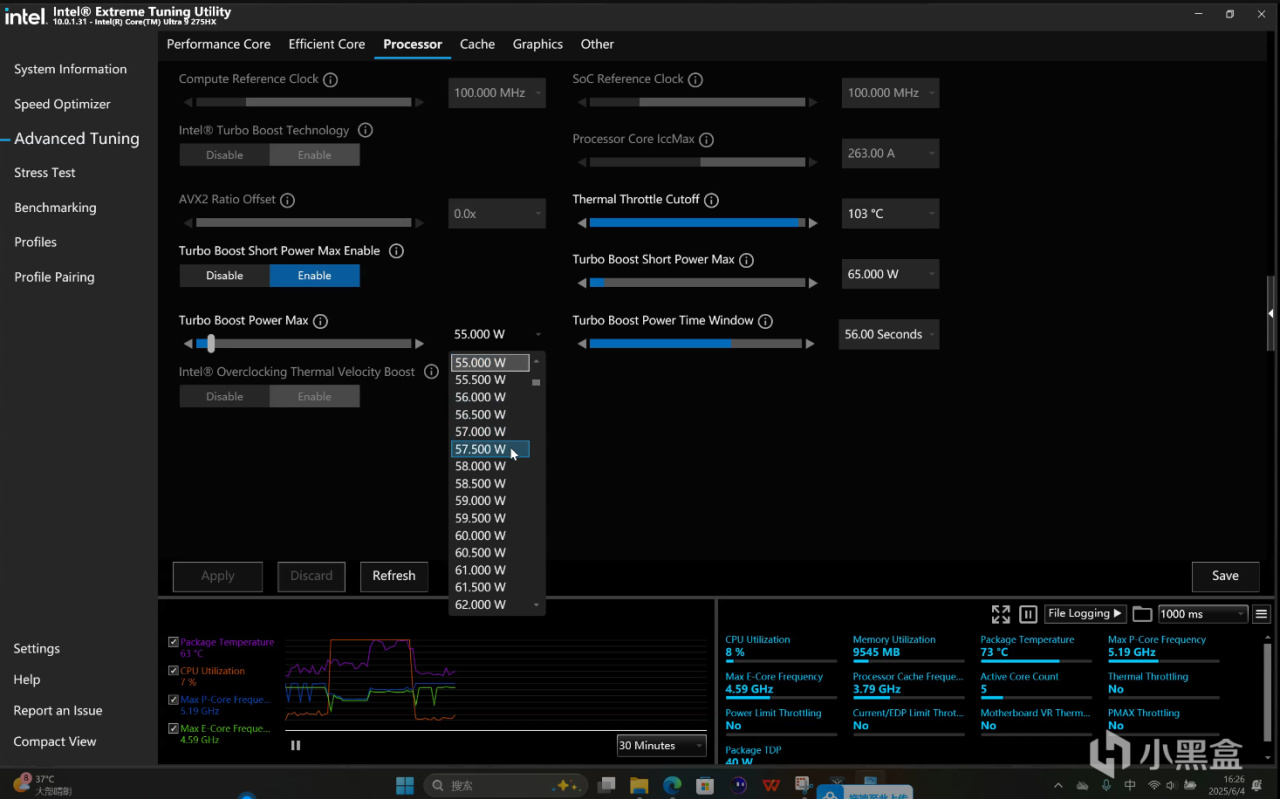Open the Other tab

pos(597,44)
